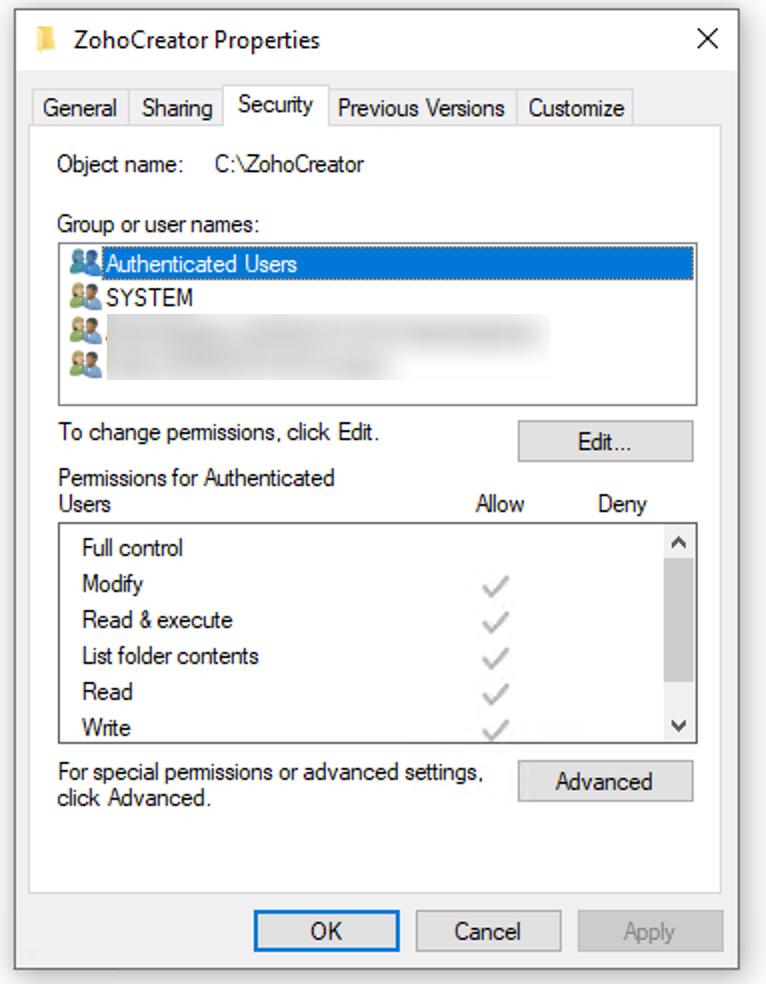Click the permissions list scrollbar thumb
The height and width of the screenshot is (984, 766).
tap(678, 620)
